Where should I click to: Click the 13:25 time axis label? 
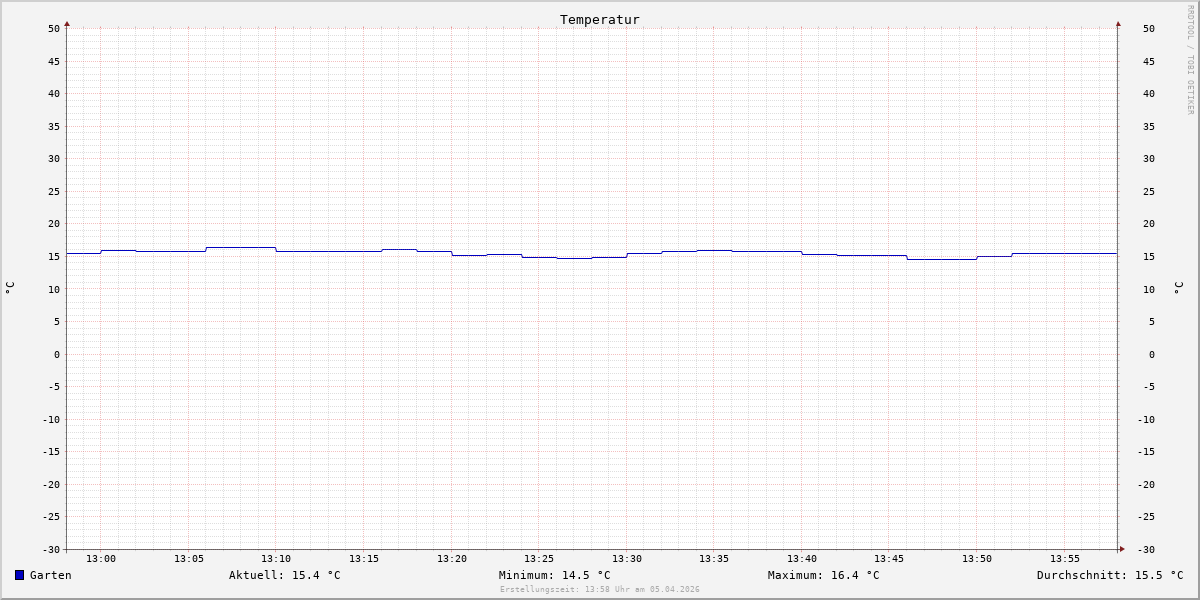coord(539,559)
